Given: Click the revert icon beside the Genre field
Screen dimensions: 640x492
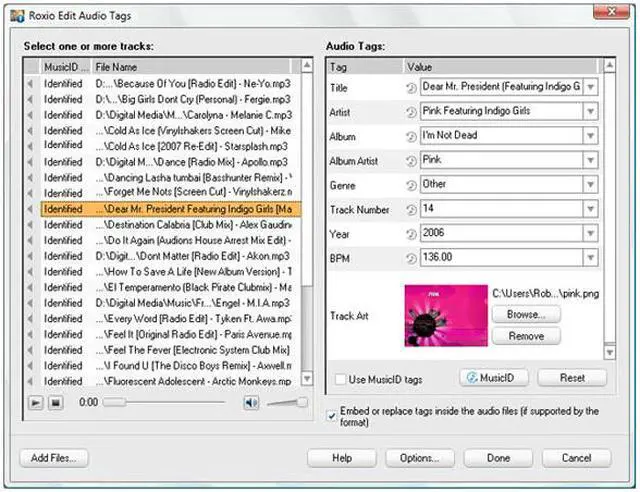Looking at the screenshot, I should coord(411,184).
